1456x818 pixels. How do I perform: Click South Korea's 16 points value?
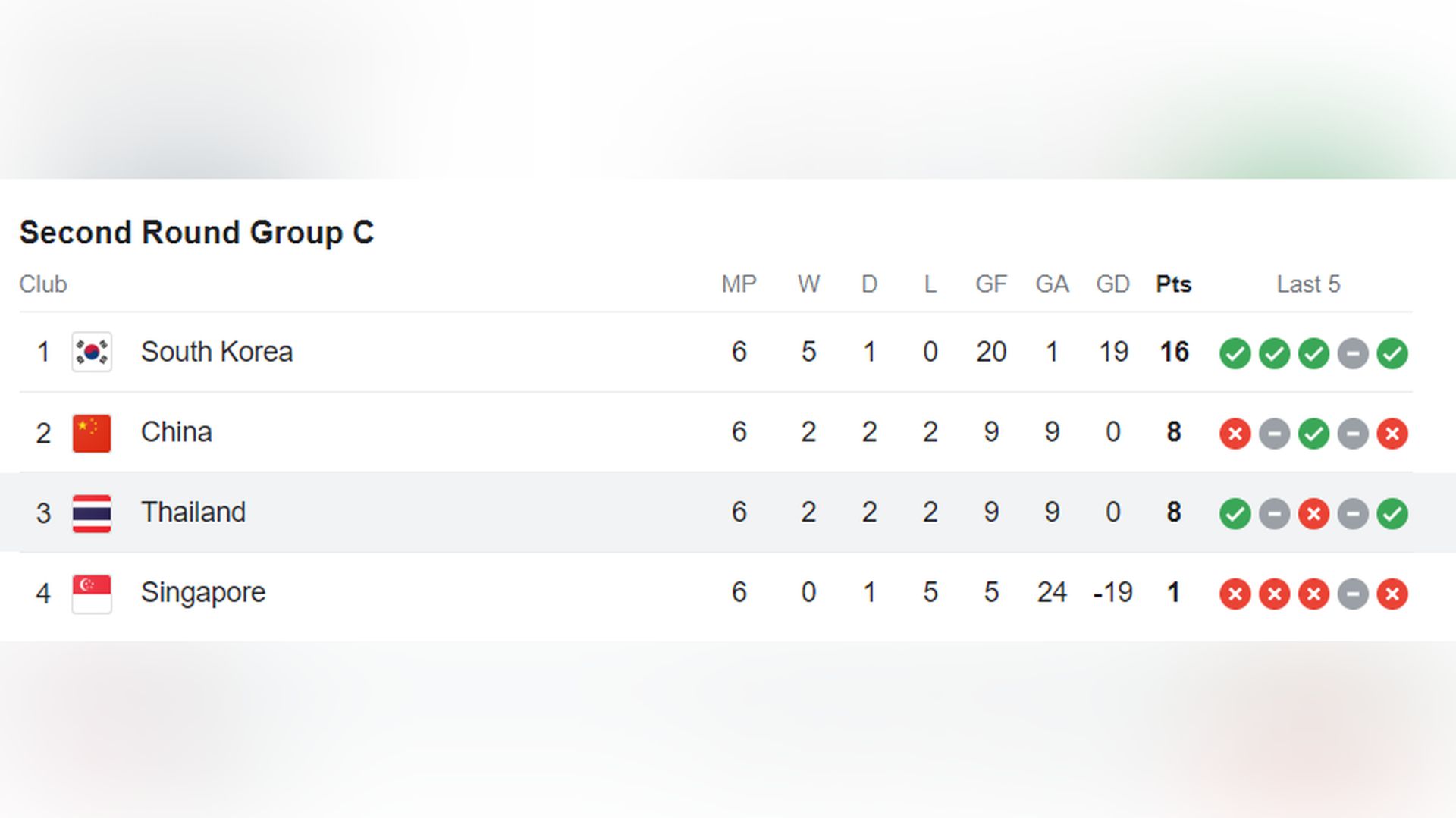[x=1174, y=352]
